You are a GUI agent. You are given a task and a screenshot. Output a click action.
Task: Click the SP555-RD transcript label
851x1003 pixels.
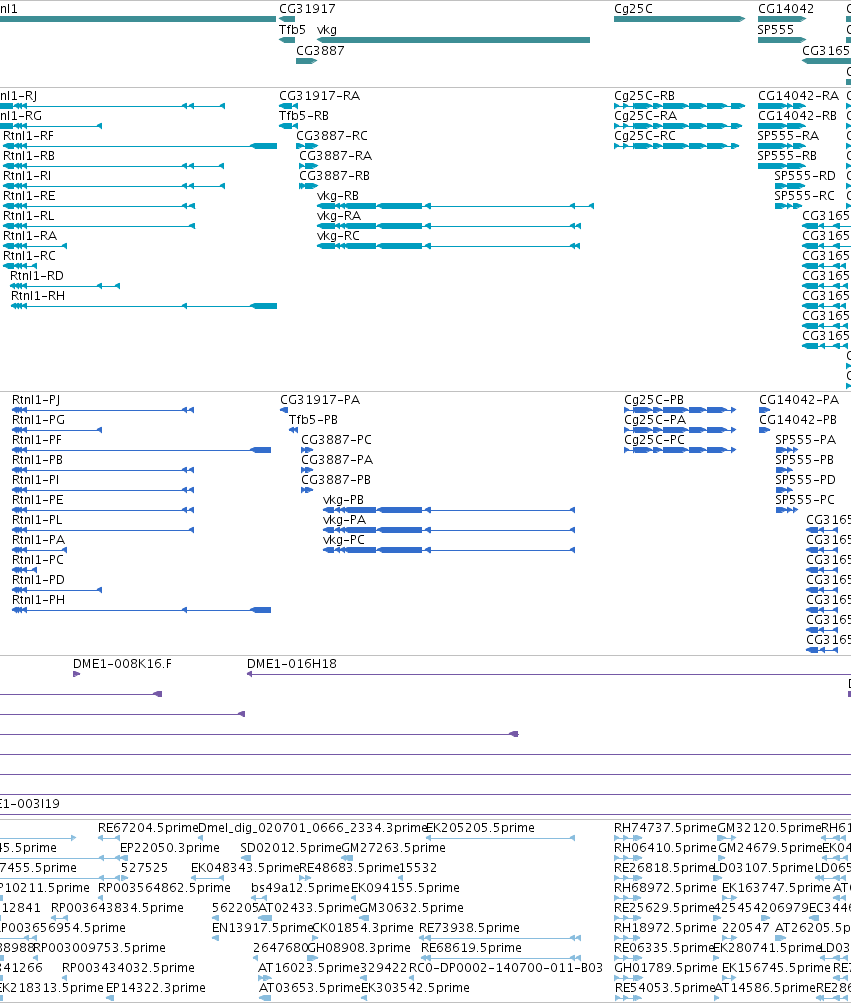(x=805, y=176)
